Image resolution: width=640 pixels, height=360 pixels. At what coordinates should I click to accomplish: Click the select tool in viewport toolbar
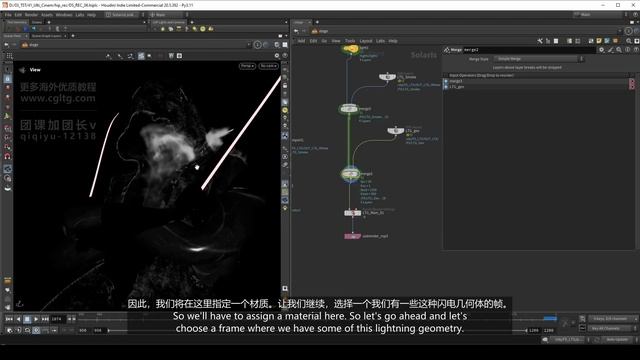[x=7, y=70]
